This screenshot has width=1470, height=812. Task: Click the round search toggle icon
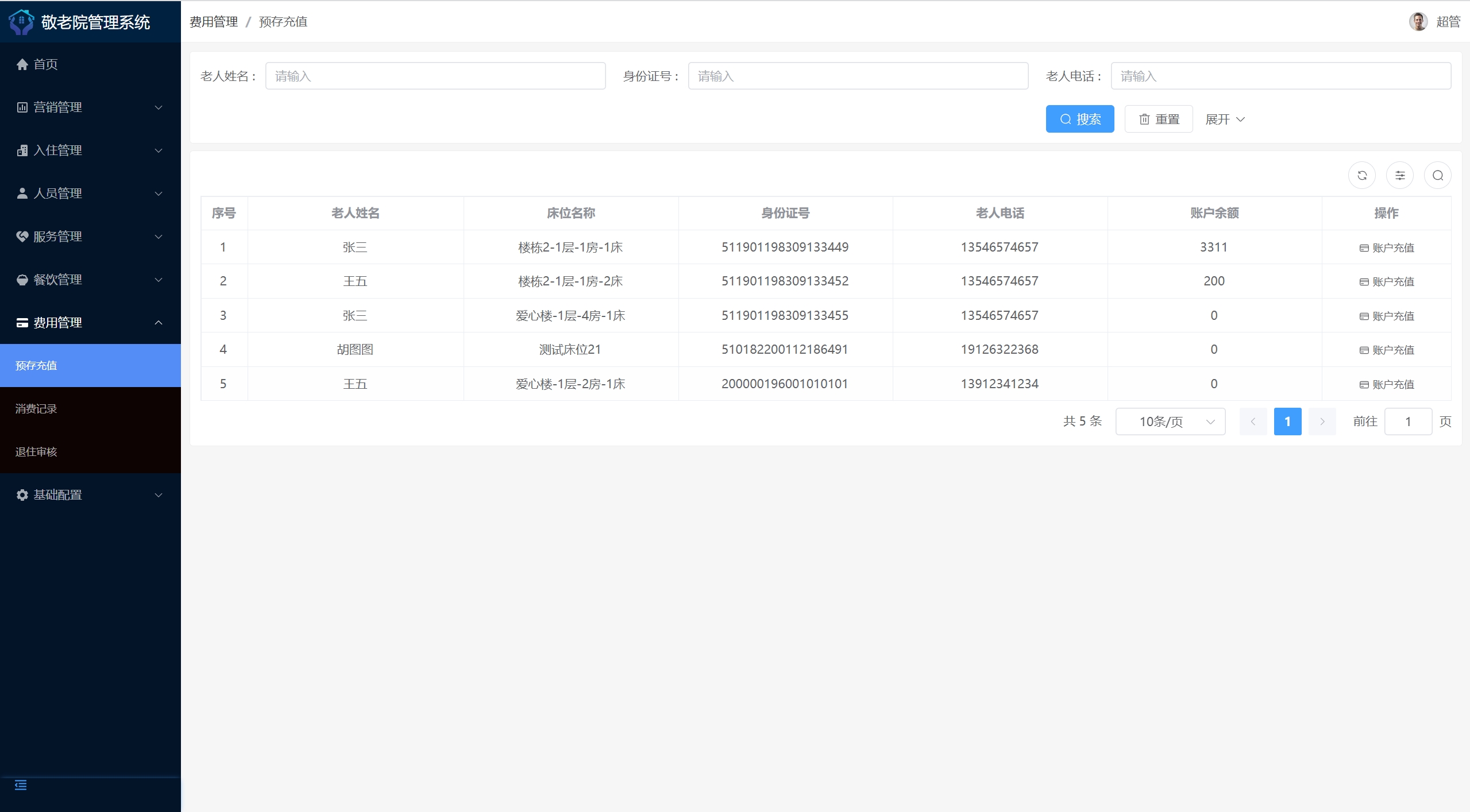[x=1437, y=176]
